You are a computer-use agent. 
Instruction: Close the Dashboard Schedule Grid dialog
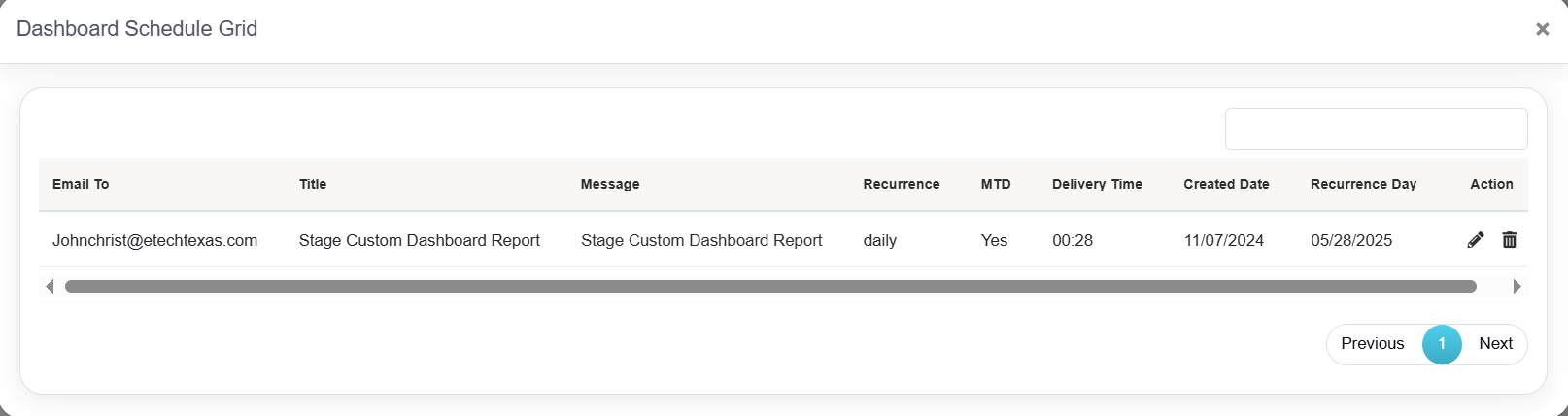click(1542, 29)
